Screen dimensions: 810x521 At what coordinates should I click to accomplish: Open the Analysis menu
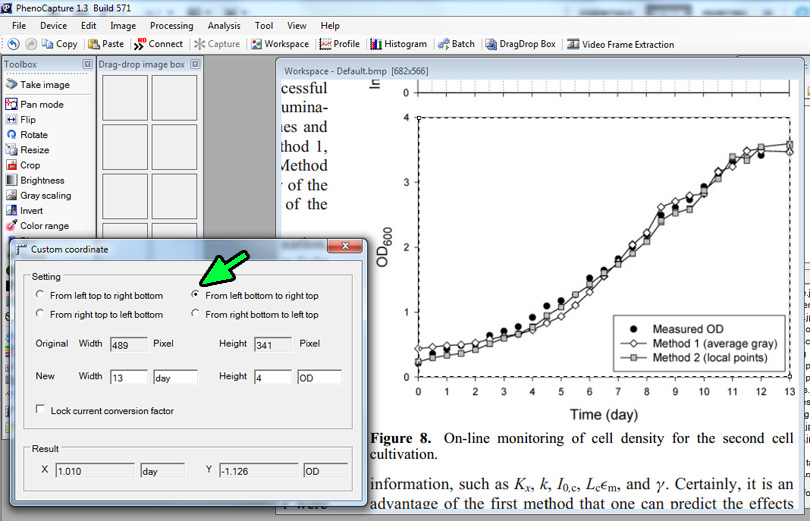click(x=224, y=25)
